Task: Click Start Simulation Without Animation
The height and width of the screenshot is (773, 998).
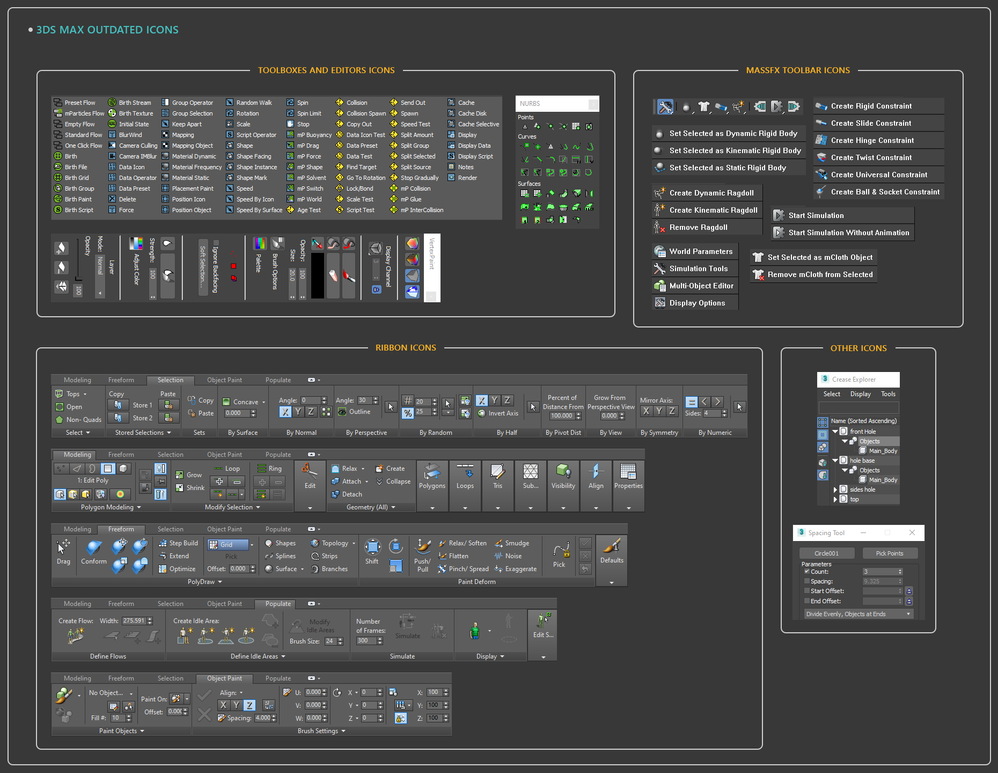Action: tap(841, 232)
